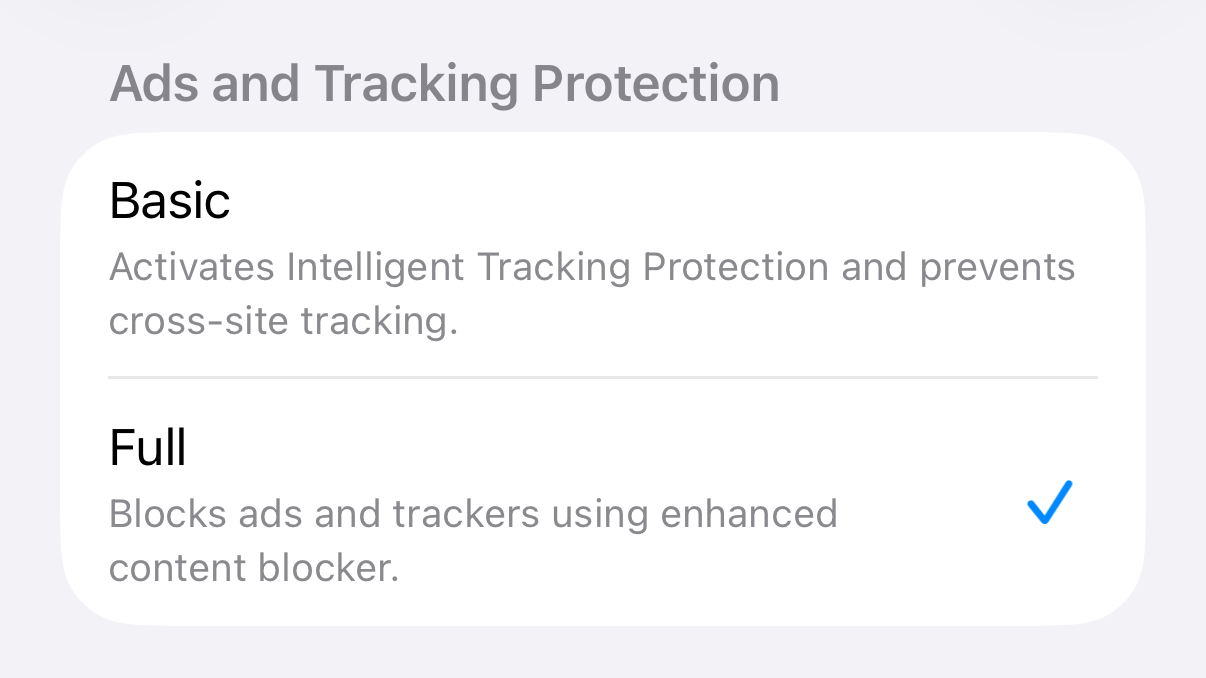Click the Ads and Tracking Protection heading
This screenshot has height=678, width=1206.
click(443, 83)
